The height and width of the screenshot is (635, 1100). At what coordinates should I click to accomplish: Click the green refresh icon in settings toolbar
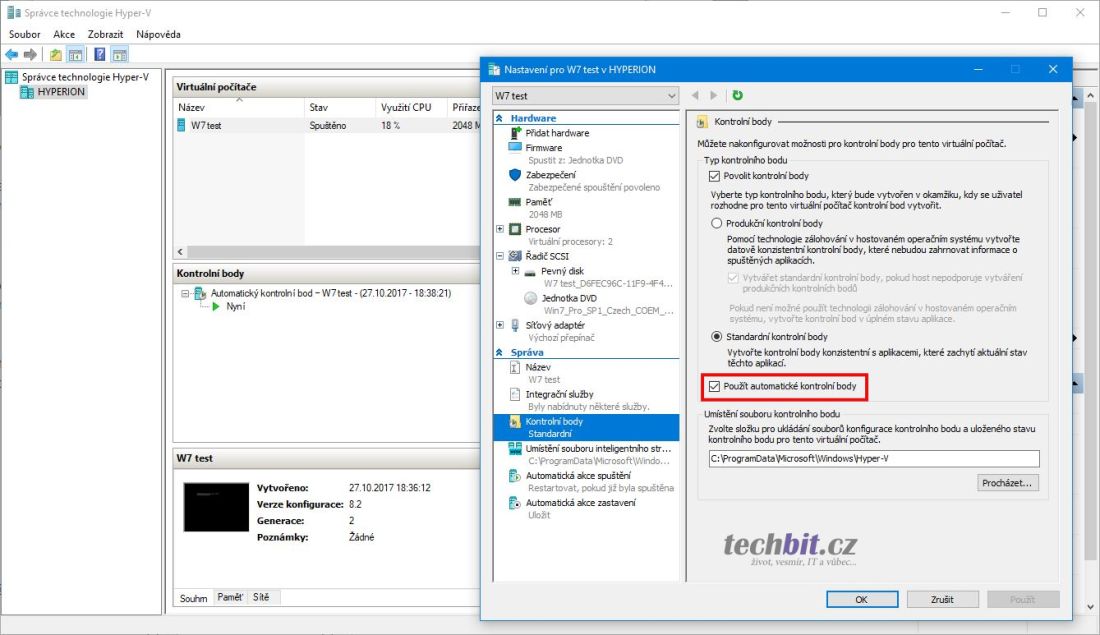coord(738,95)
